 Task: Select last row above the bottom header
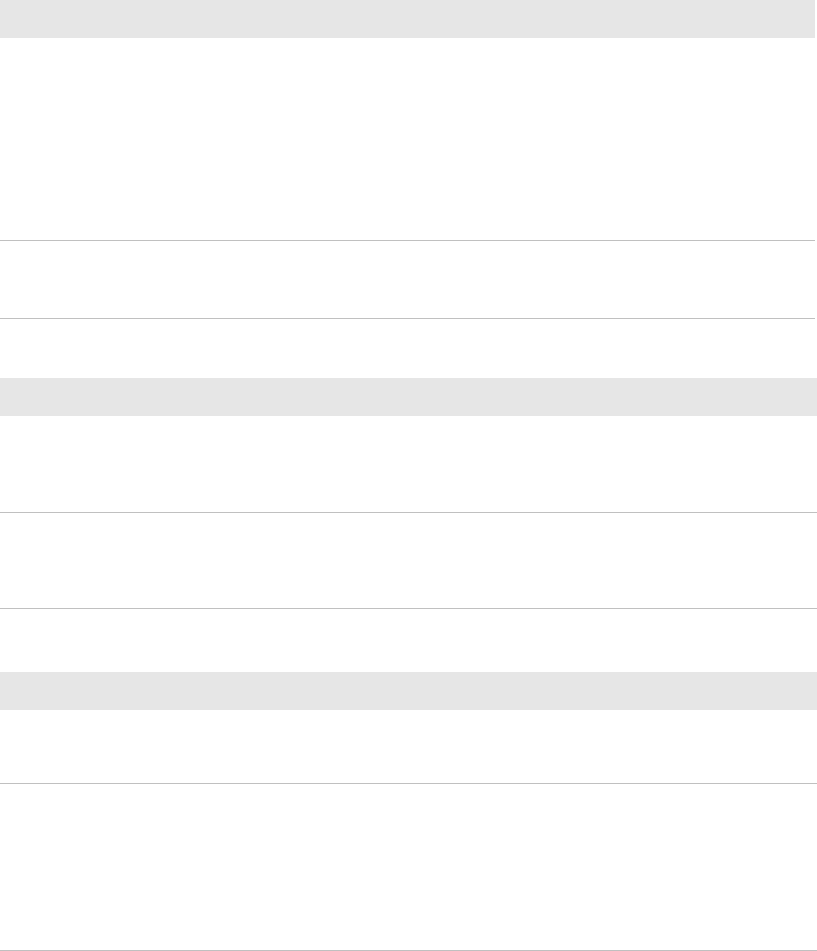pos(408,640)
